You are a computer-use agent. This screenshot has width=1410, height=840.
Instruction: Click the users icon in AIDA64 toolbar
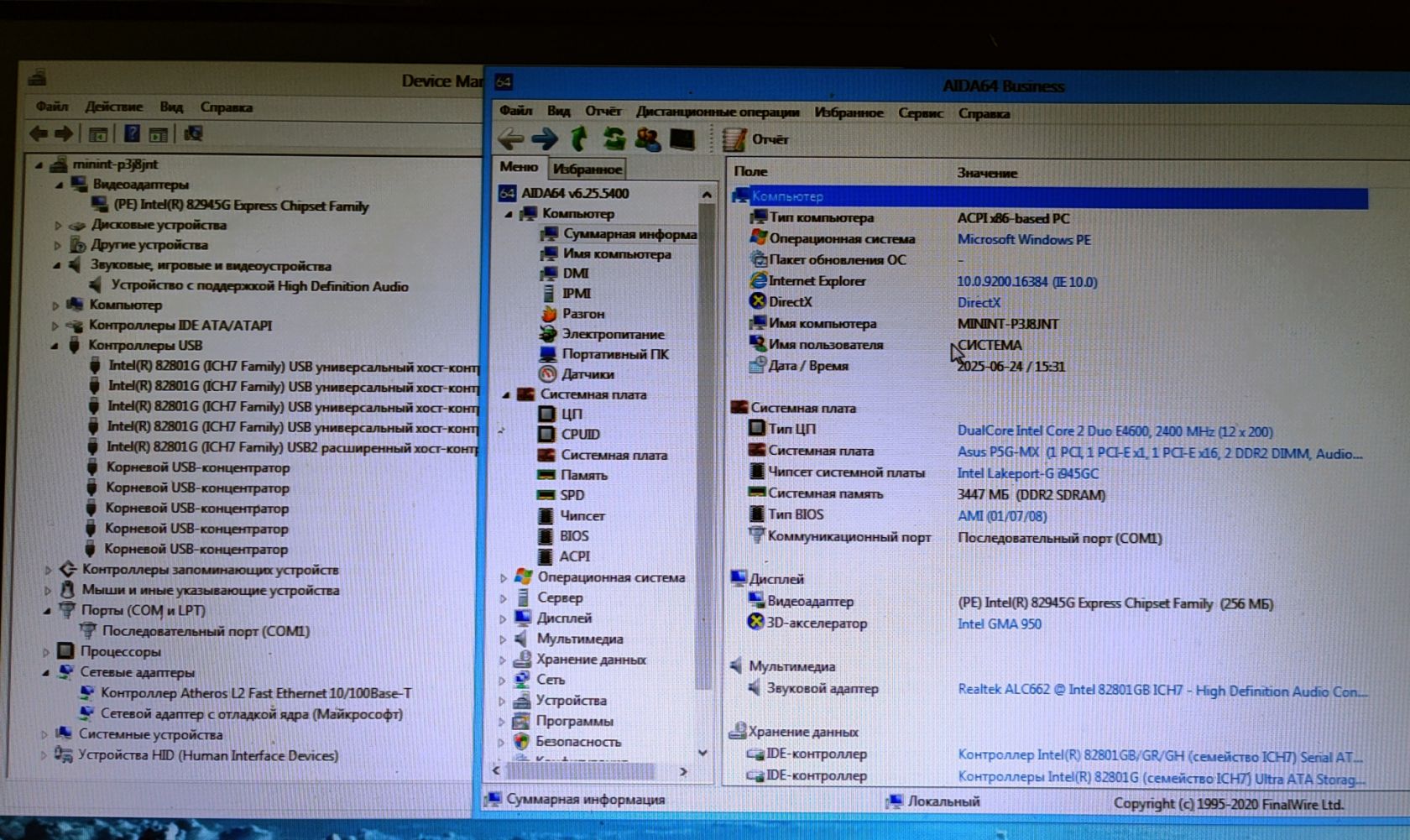tap(647, 138)
